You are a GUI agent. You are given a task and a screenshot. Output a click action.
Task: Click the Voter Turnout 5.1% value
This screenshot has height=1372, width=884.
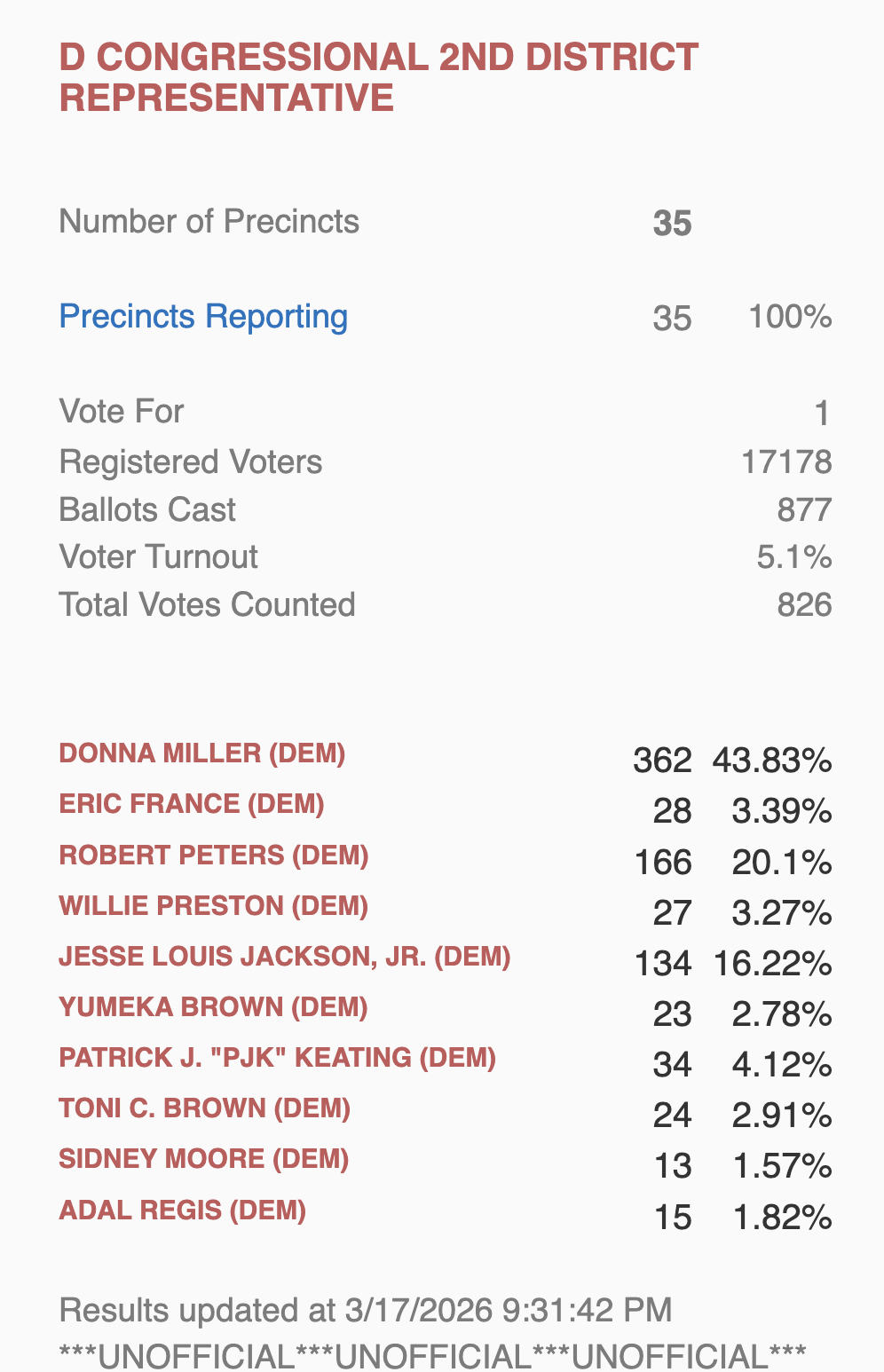coord(794,557)
